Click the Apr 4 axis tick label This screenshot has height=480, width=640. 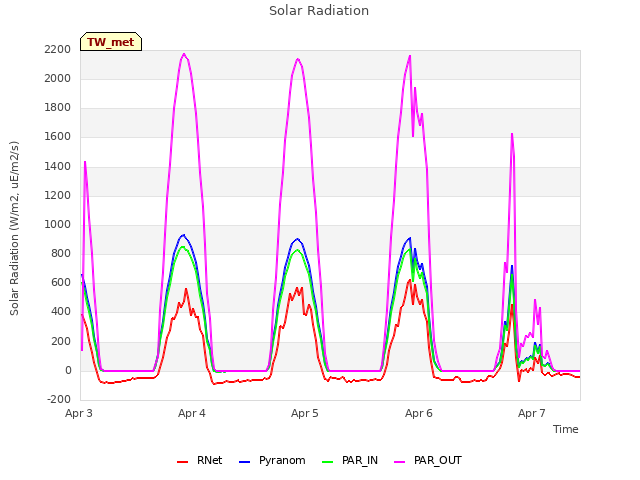tap(192, 413)
